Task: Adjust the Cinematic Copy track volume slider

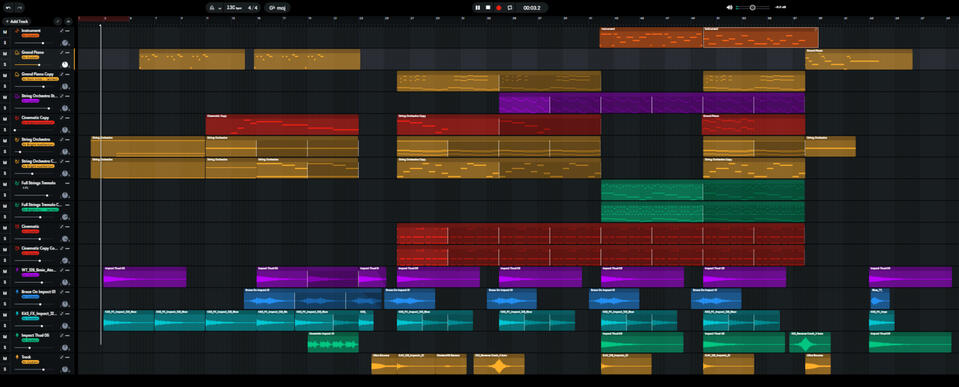Action: [x=35, y=130]
